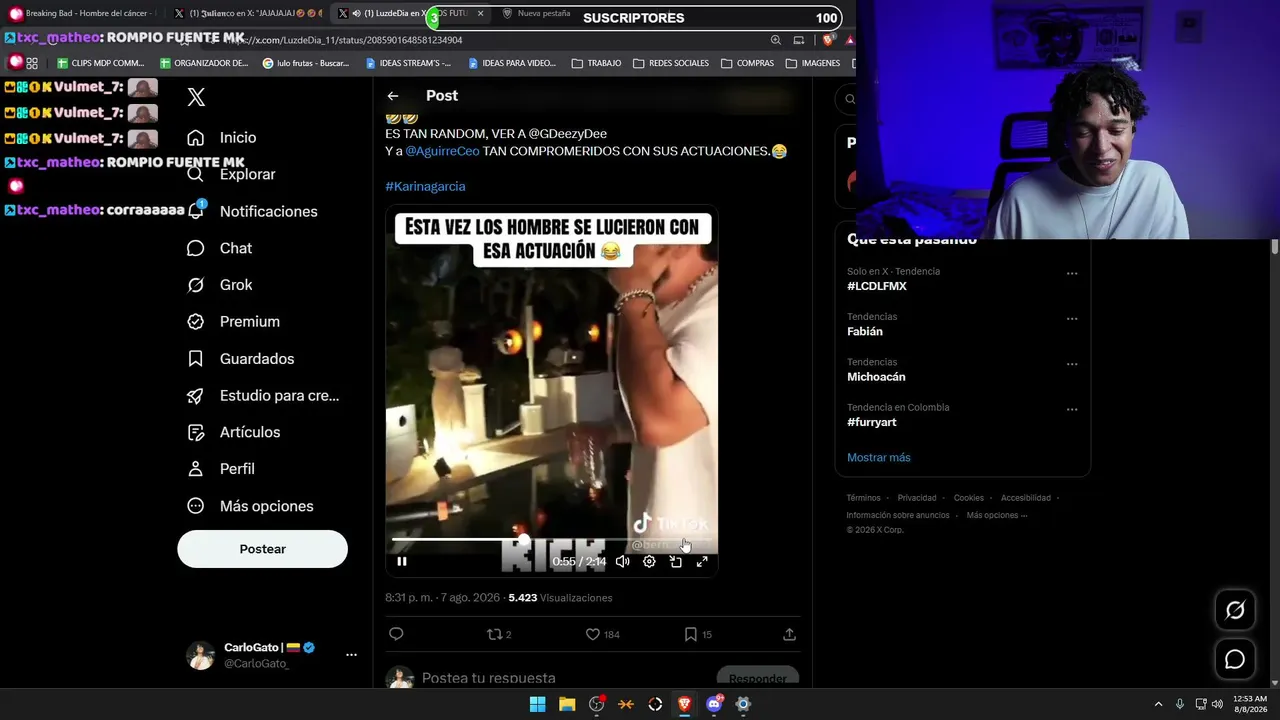Pause the video playback
Viewport: 1280px width, 720px height.
pos(402,562)
